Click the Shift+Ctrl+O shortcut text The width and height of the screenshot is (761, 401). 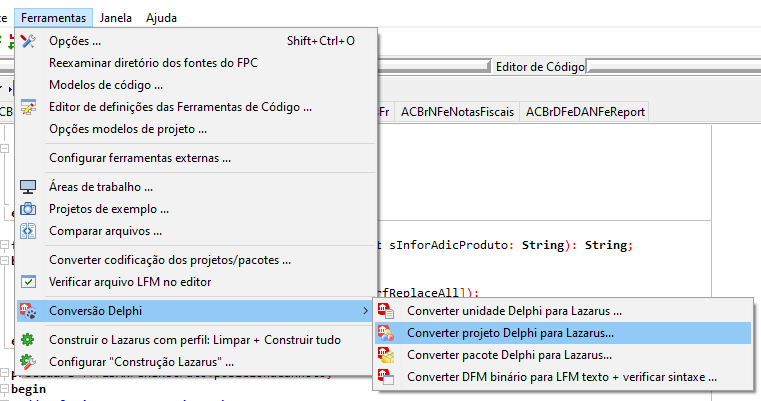(x=320, y=41)
